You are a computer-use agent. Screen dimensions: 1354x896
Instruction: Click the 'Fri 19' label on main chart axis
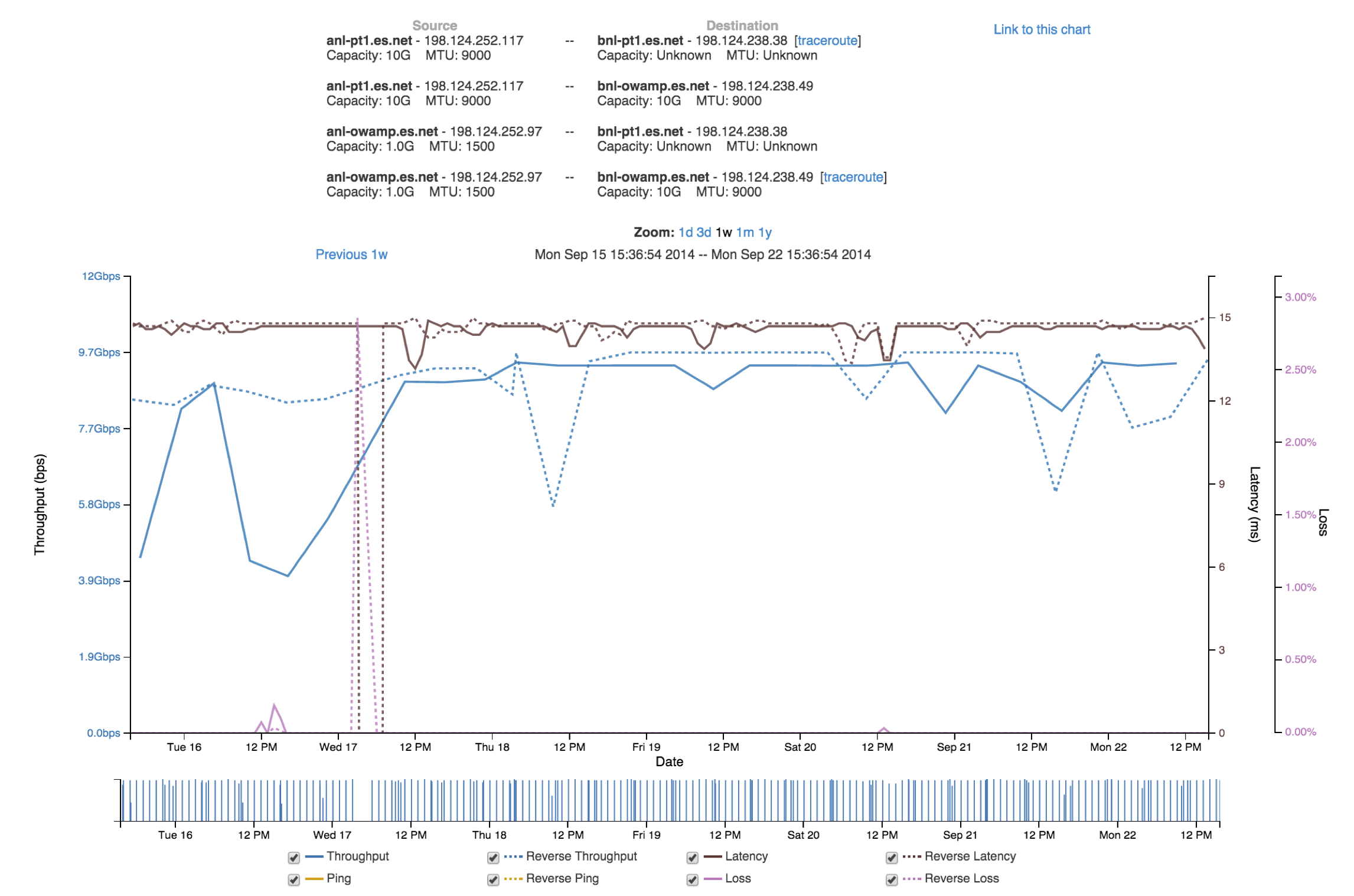647,747
